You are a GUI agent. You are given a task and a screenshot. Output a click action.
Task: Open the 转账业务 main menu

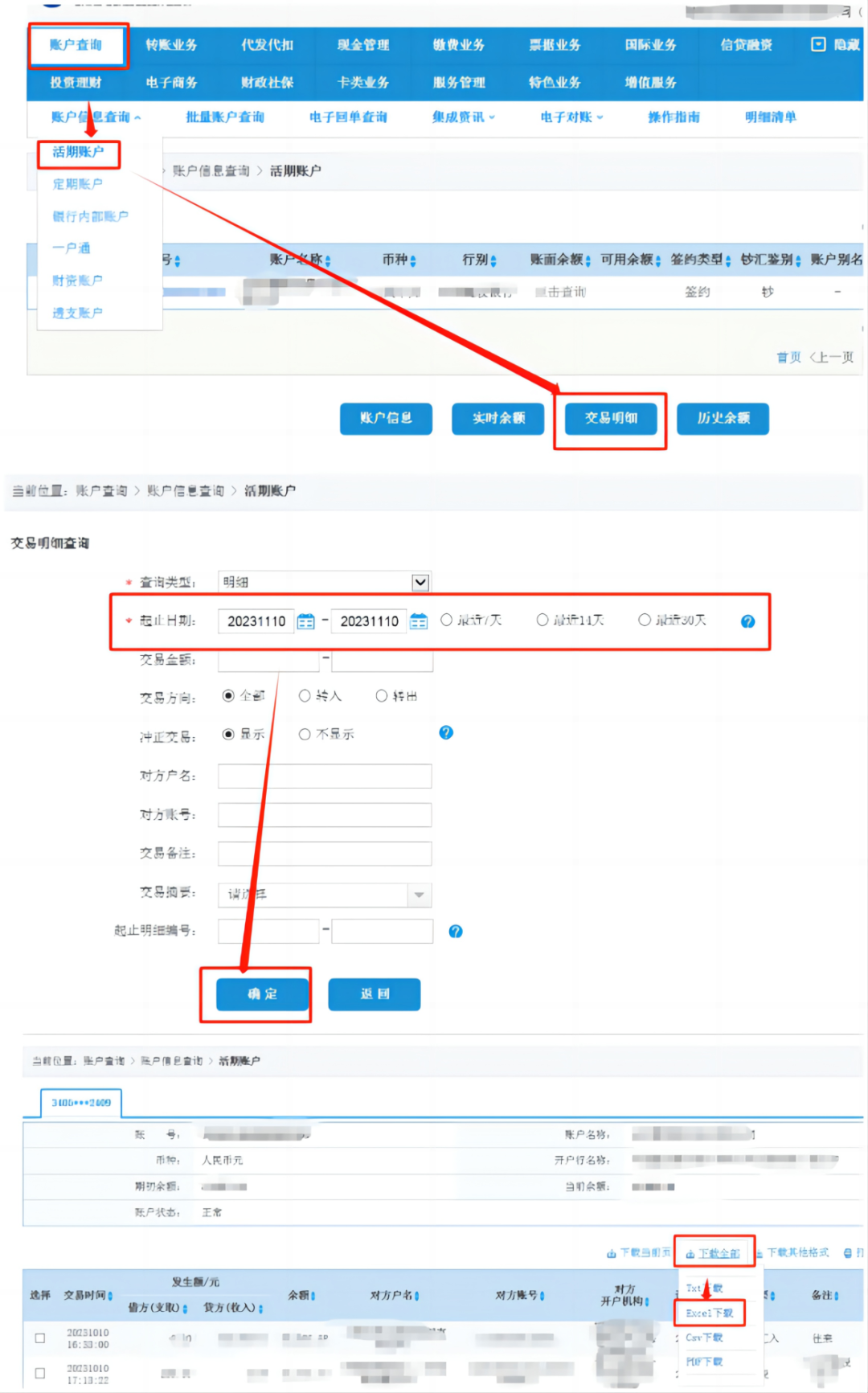tap(171, 45)
